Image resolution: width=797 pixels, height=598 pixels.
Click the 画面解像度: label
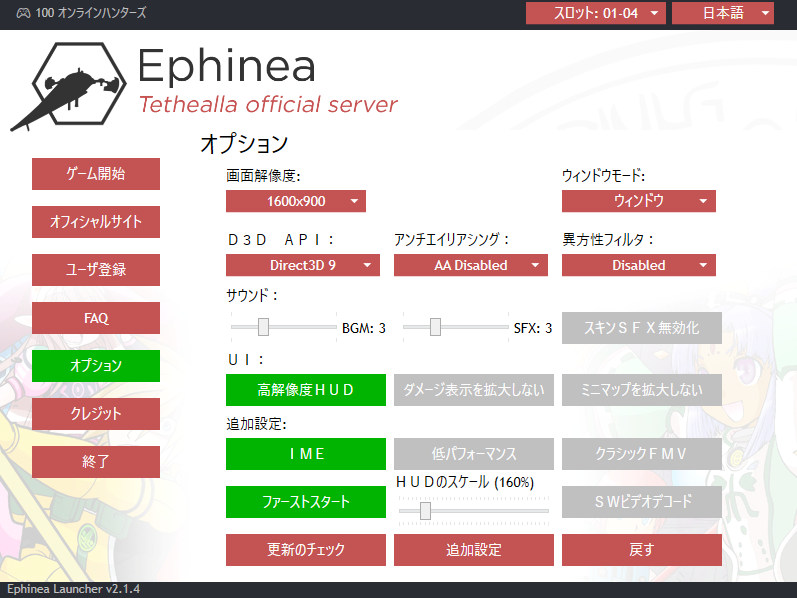[x=263, y=176]
